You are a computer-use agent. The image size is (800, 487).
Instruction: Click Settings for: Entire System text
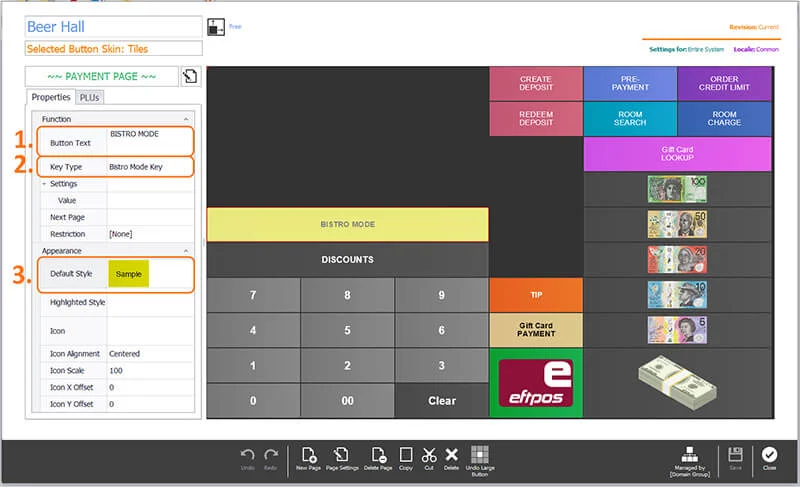coord(686,49)
